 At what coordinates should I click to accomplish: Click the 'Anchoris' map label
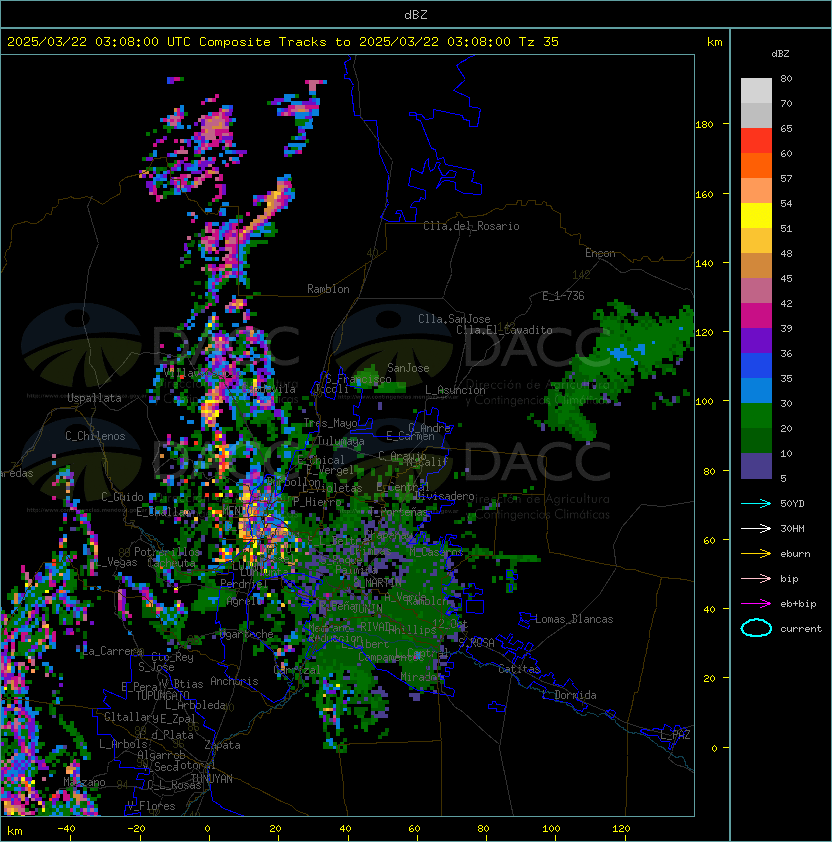click(x=234, y=681)
